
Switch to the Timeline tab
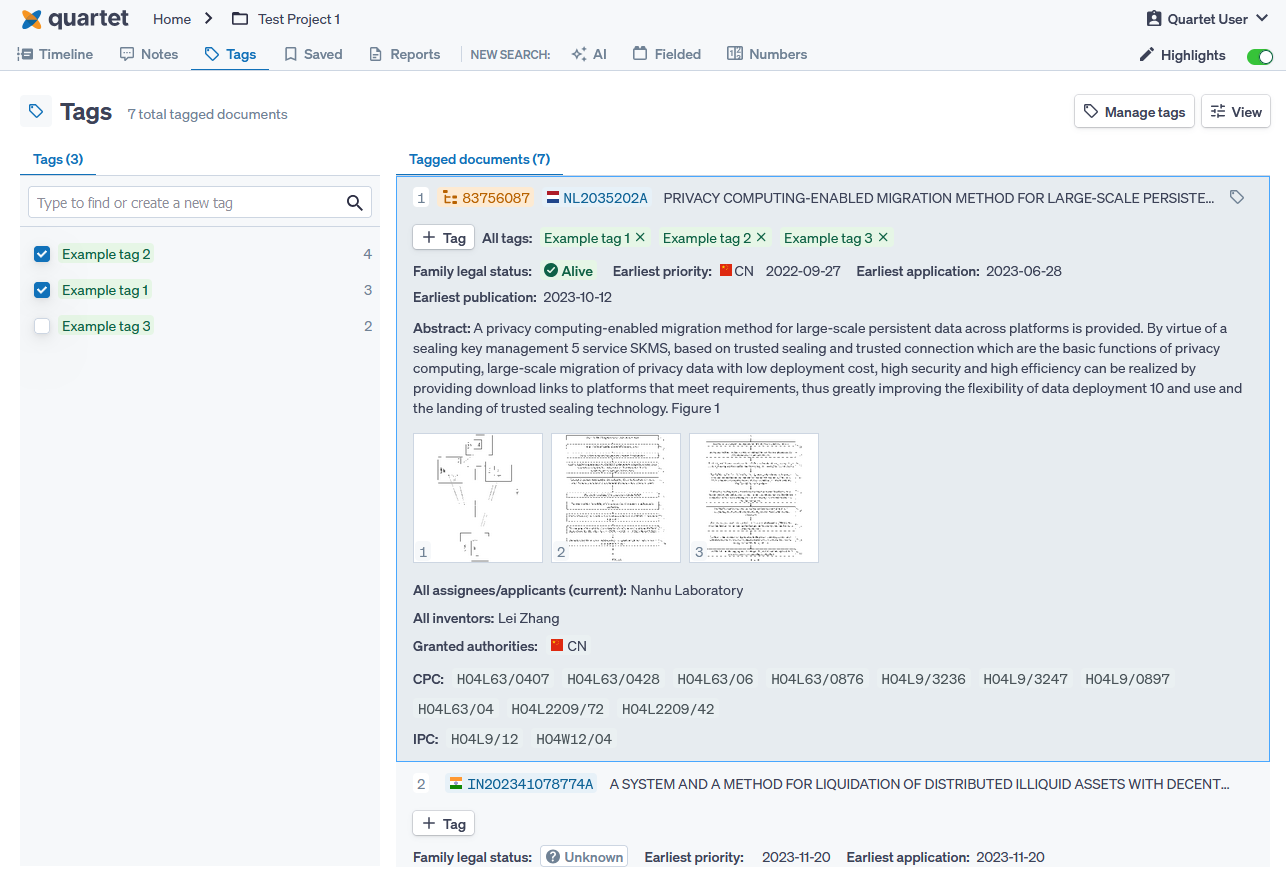[x=56, y=54]
